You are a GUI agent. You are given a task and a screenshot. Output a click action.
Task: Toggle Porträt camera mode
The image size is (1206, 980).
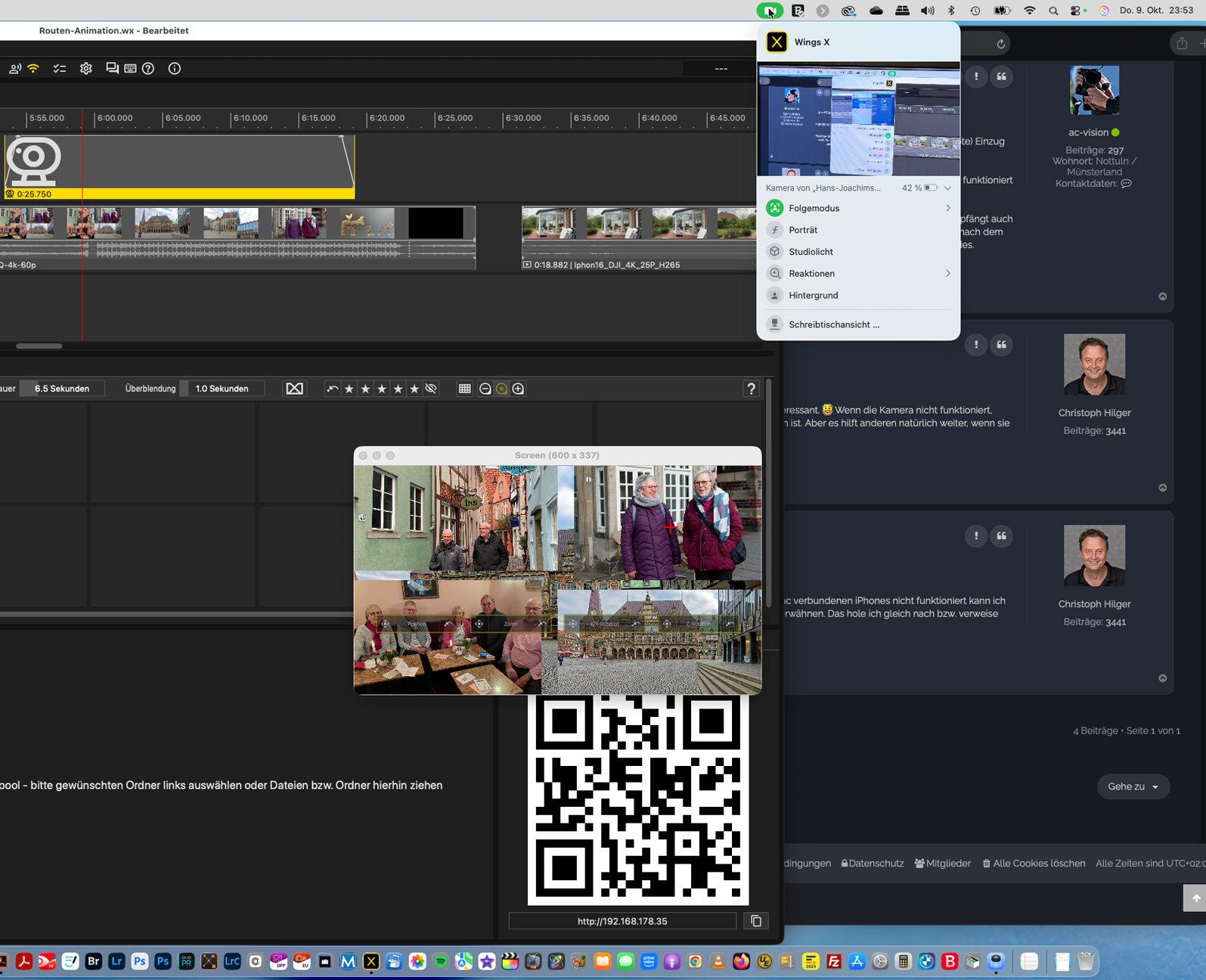[x=802, y=230]
